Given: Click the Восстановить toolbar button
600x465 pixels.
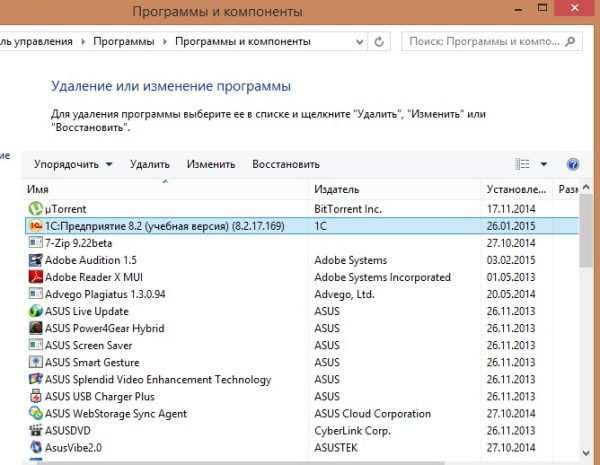Looking at the screenshot, I should coord(285,164).
